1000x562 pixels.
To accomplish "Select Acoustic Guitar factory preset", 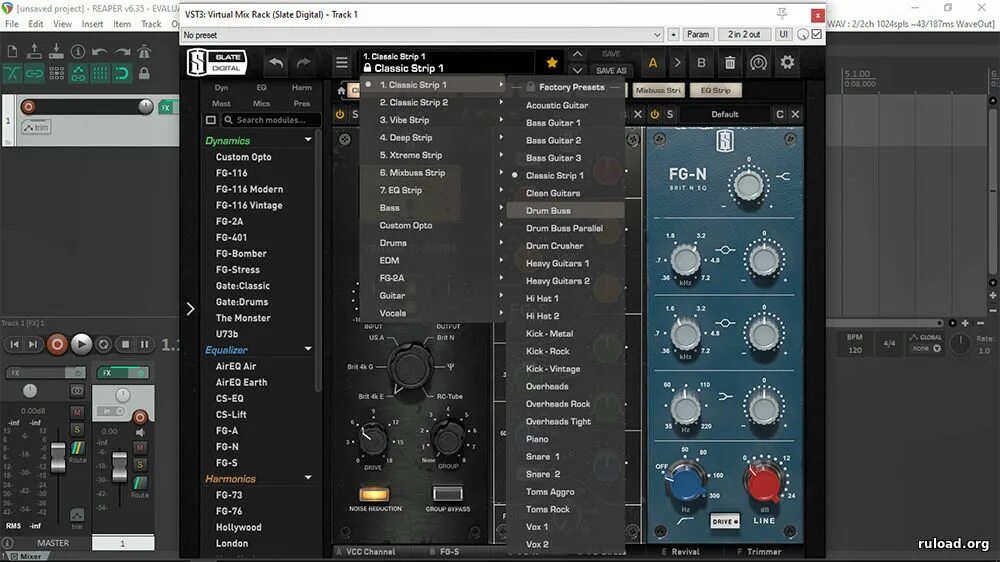I will point(565,105).
